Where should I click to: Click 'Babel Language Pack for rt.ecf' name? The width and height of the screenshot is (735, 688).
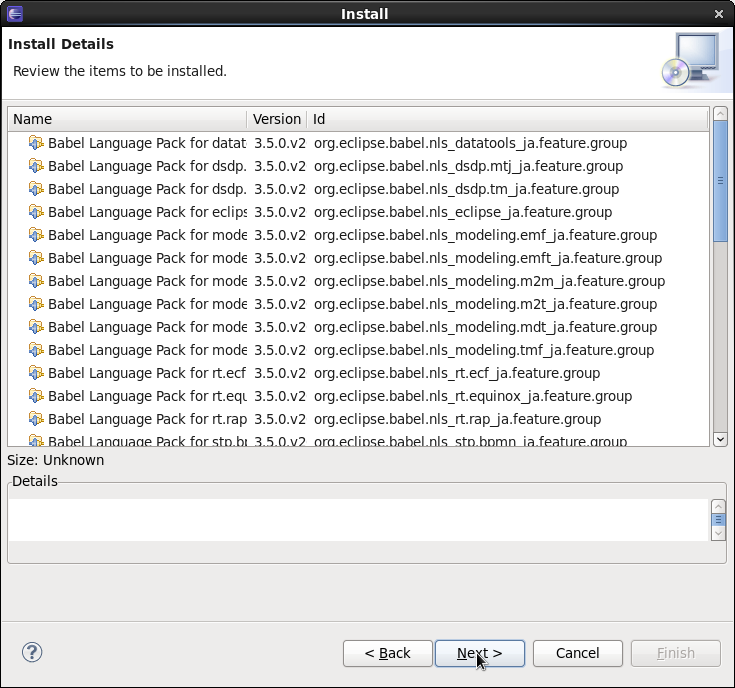tap(147, 373)
